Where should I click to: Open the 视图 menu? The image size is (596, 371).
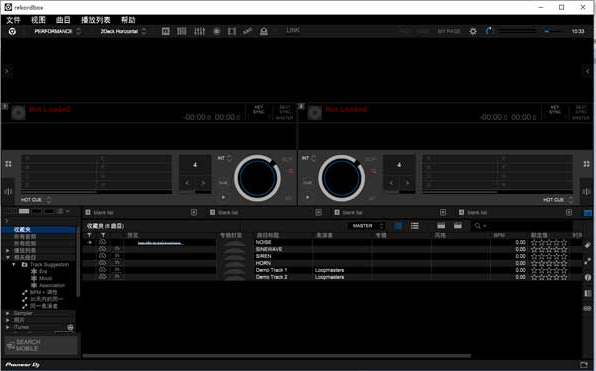(38, 20)
